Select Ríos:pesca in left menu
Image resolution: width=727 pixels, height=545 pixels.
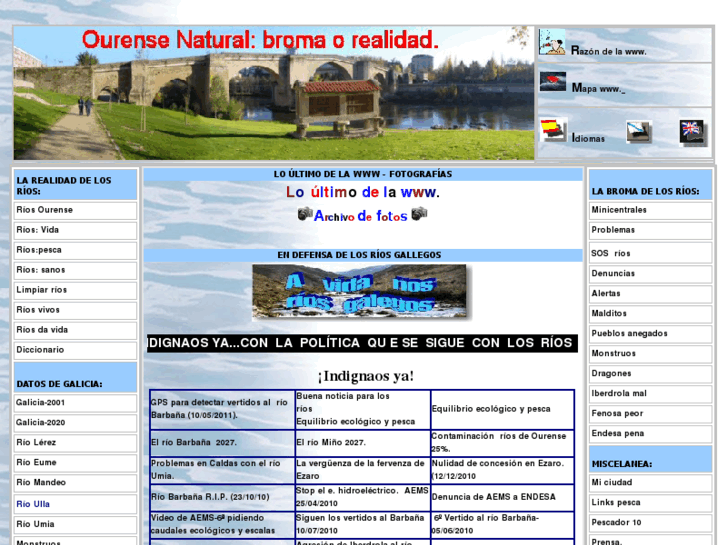click(x=75, y=250)
